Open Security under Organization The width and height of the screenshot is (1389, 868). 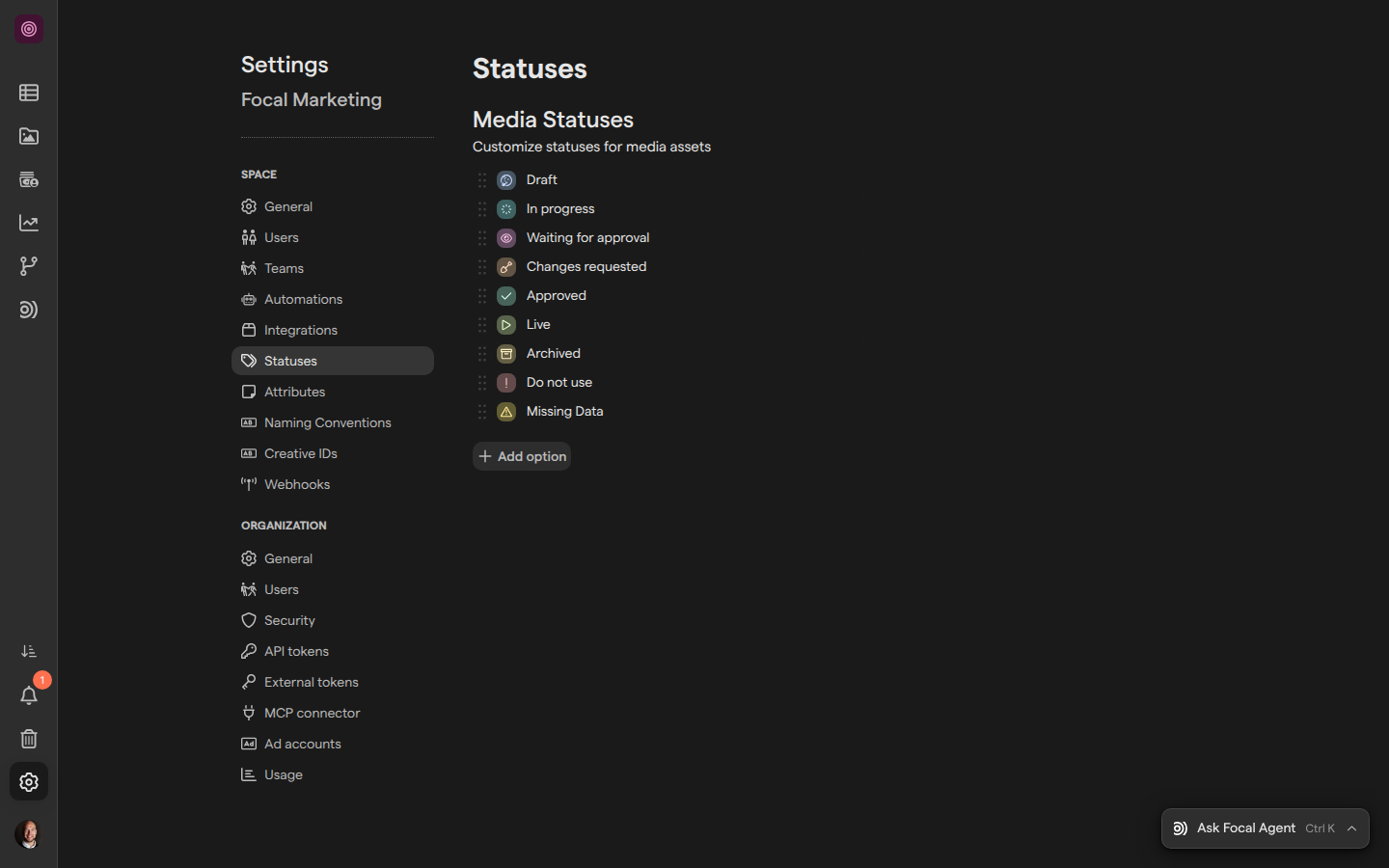(333, 620)
